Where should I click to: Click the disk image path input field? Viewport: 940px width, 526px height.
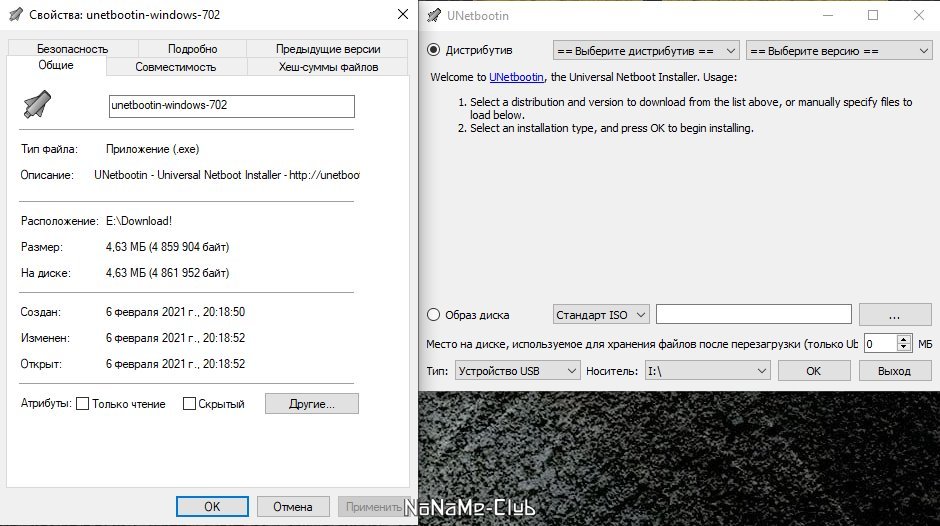coord(754,314)
